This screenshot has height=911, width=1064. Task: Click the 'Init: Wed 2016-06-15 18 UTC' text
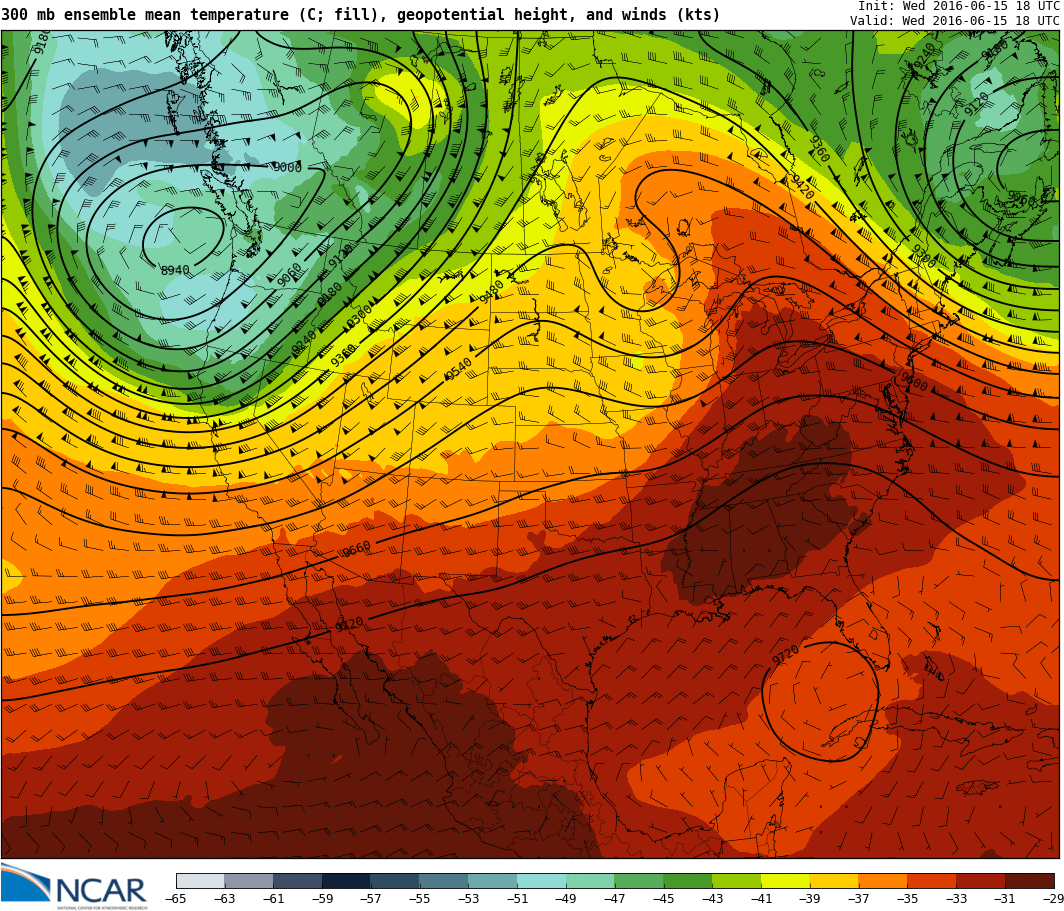[x=959, y=6]
